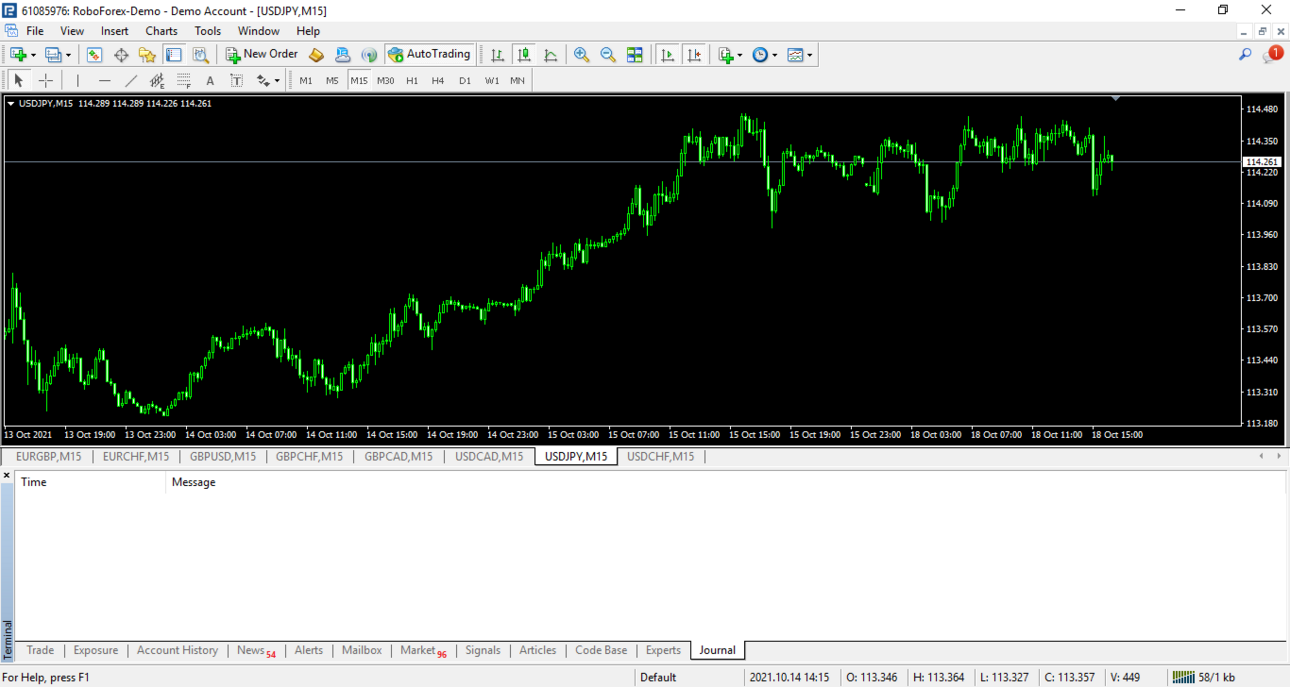Toggle the Terminal panel icon
Image resolution: width=1290 pixels, height=687 pixels.
174,55
